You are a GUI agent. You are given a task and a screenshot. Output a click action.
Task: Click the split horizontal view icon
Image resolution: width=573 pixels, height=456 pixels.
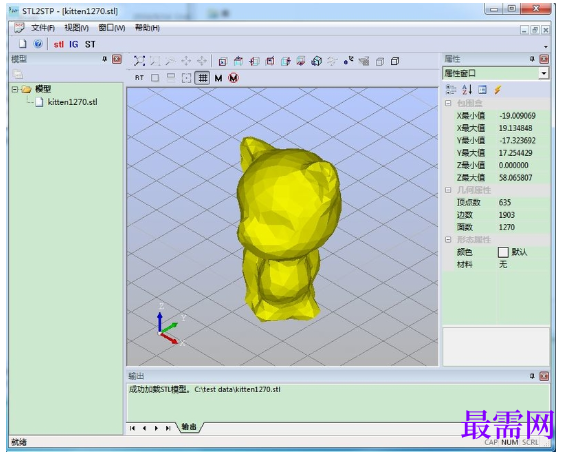[x=171, y=78]
